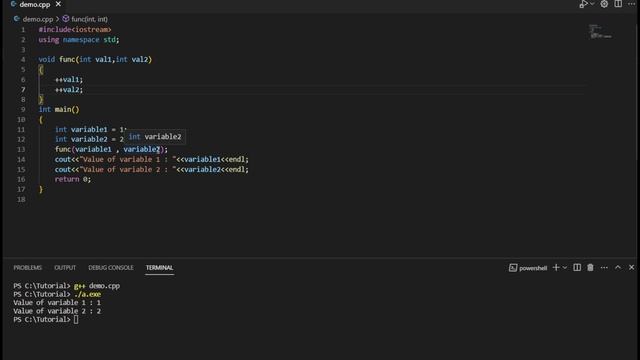Select the TERMINAL panel tab
This screenshot has width=640, height=360.
click(x=159, y=268)
